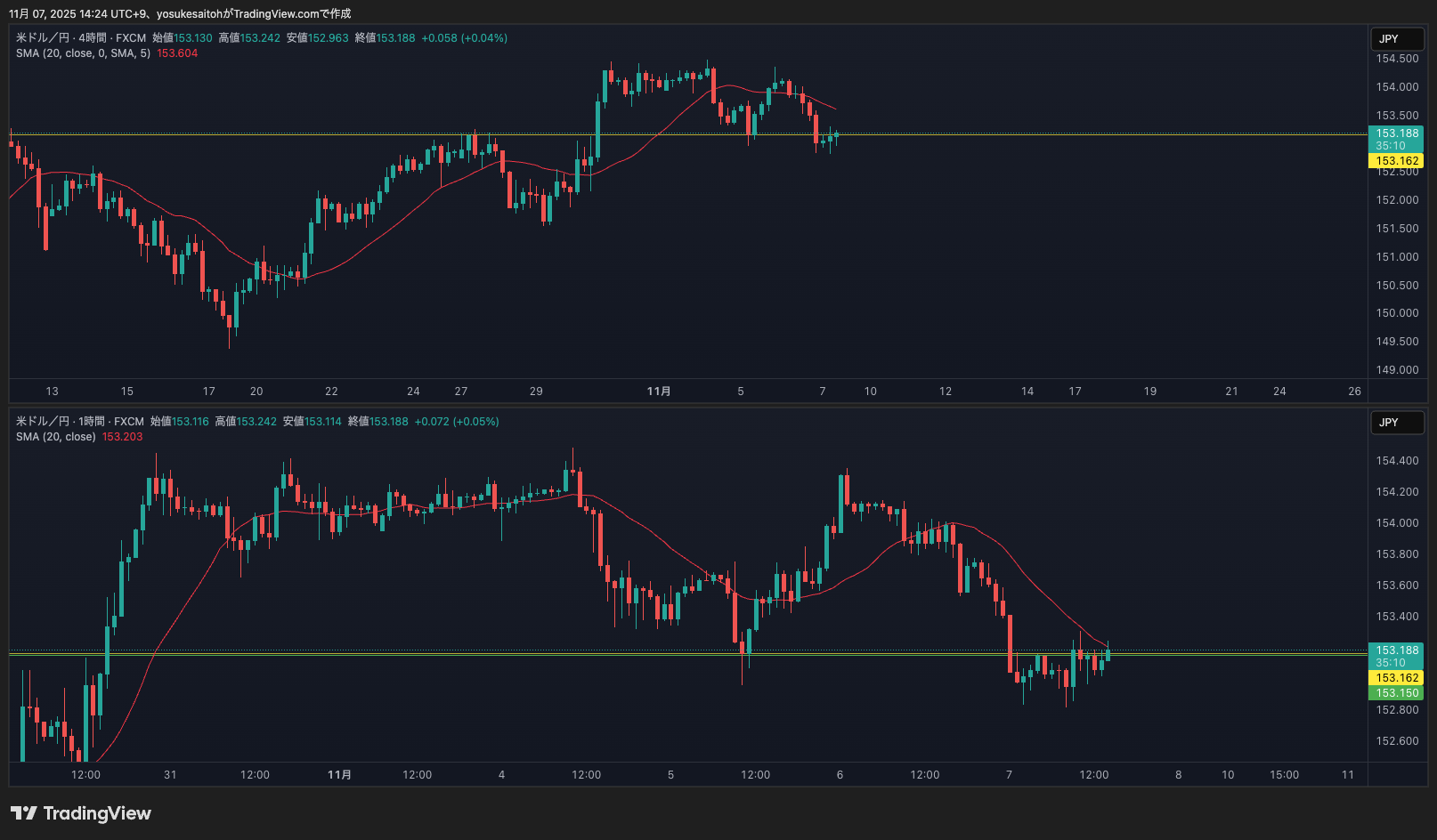Click the TradingView logo icon

click(x=24, y=813)
